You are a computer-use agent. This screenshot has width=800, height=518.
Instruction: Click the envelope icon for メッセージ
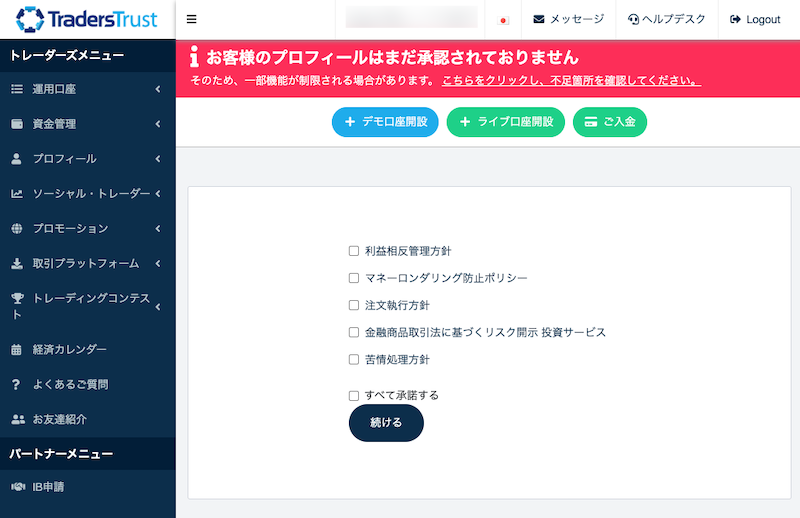pyautogui.click(x=539, y=19)
